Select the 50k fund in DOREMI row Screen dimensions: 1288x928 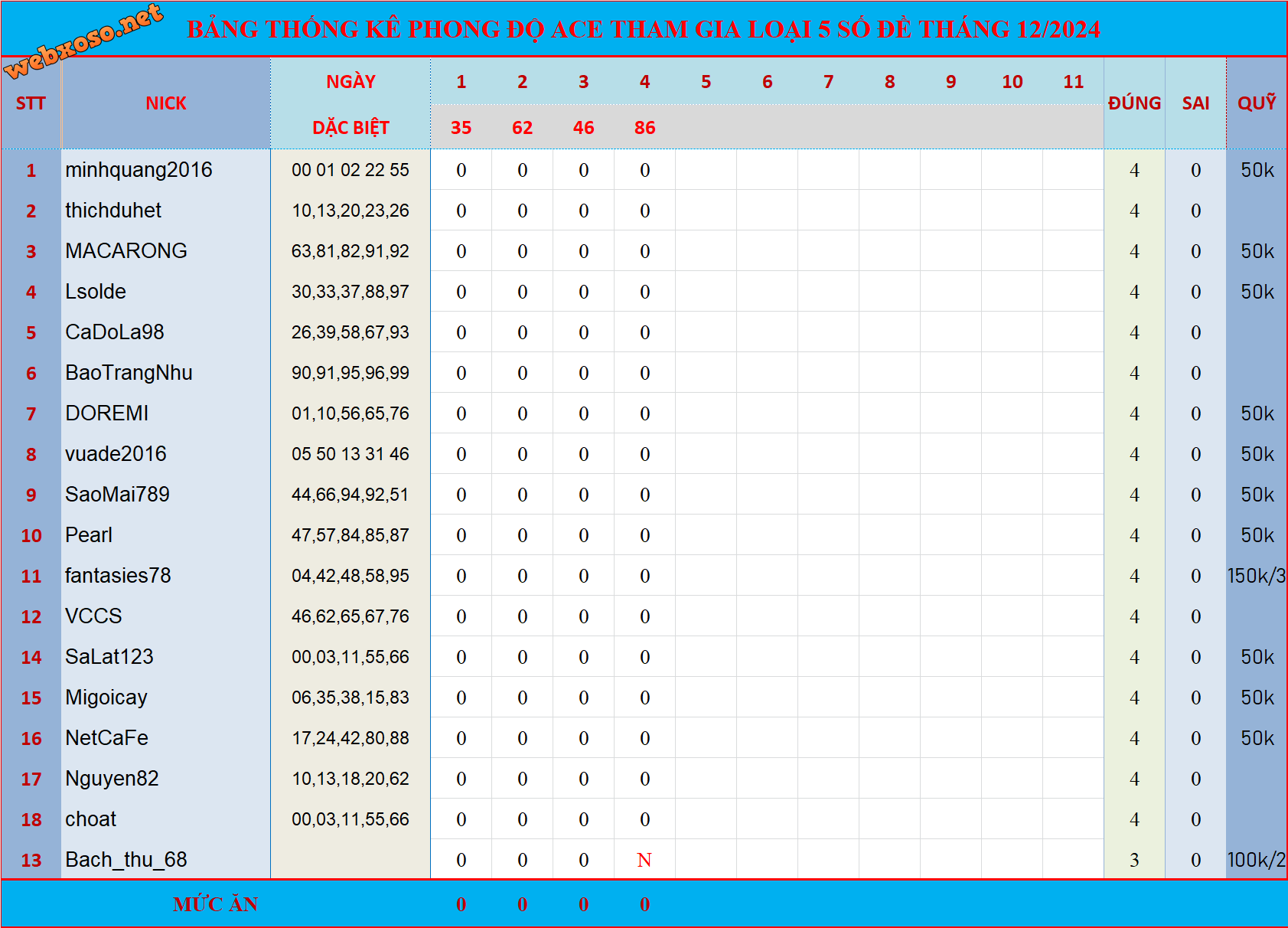(1257, 413)
